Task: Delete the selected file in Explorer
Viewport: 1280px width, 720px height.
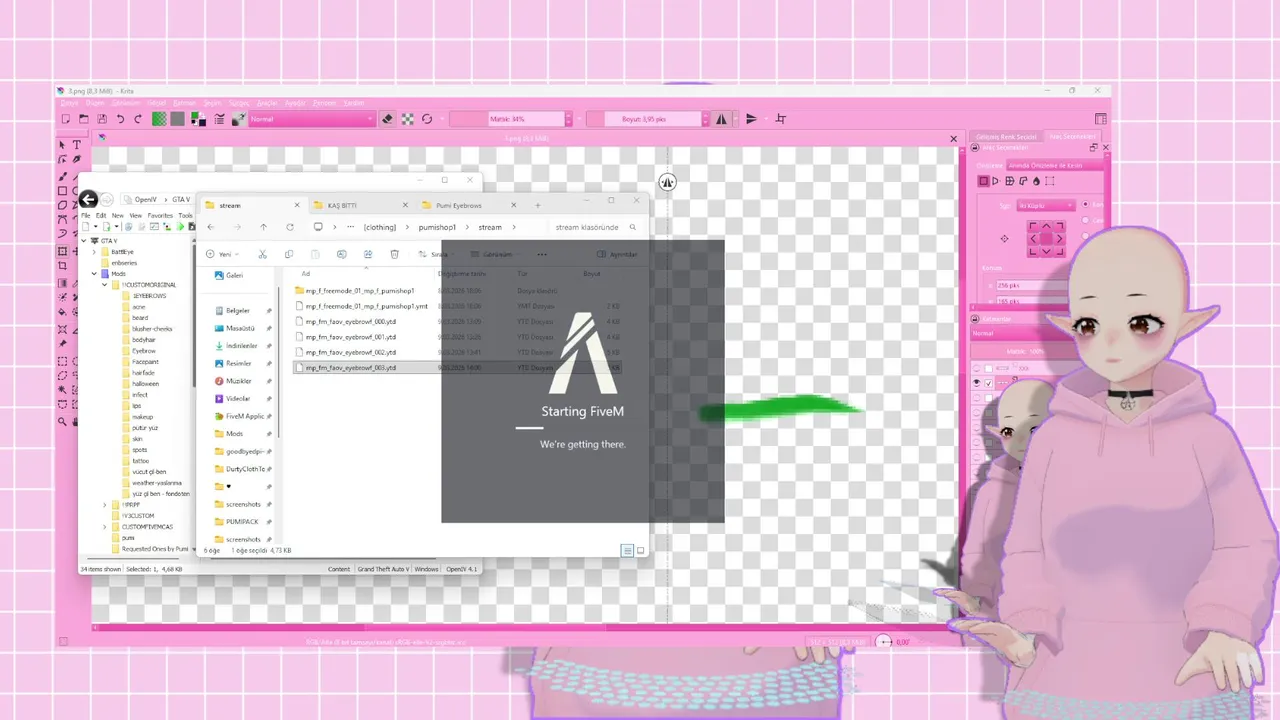Action: [x=394, y=254]
